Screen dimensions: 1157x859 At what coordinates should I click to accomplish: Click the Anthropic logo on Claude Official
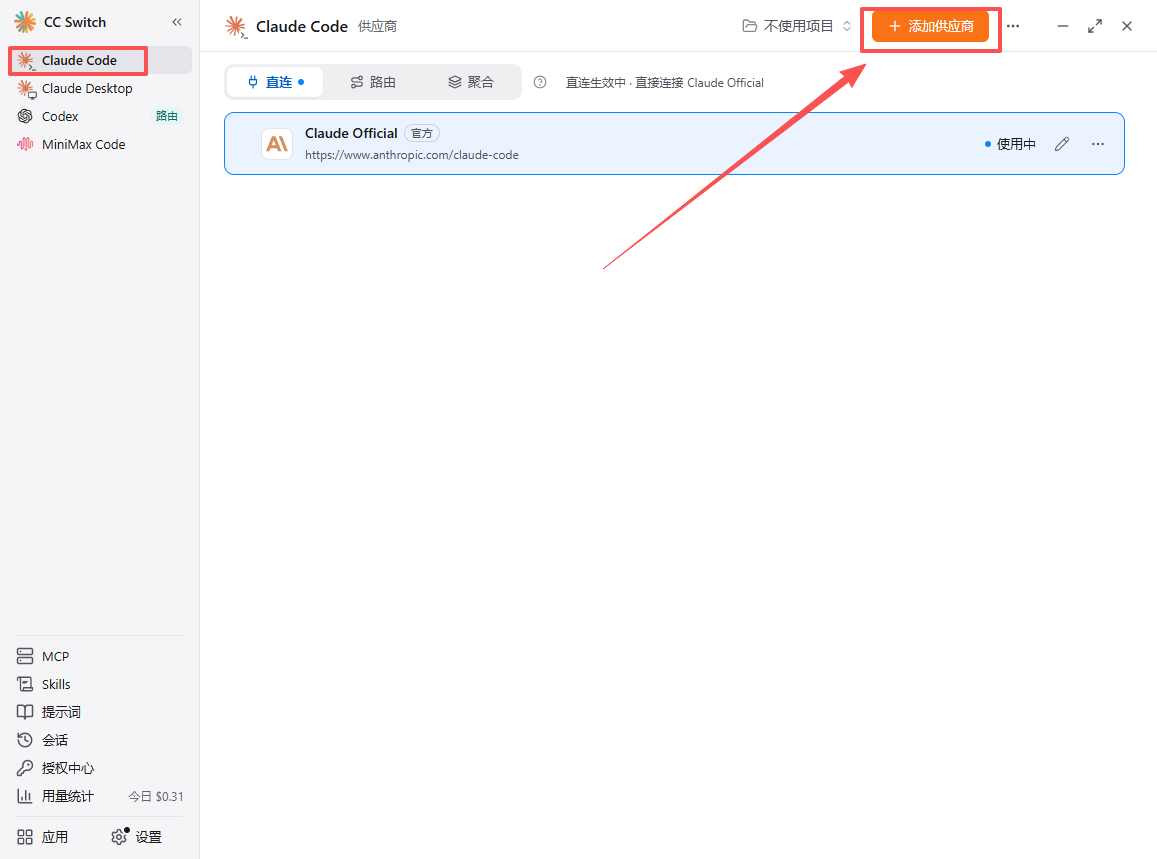click(277, 144)
